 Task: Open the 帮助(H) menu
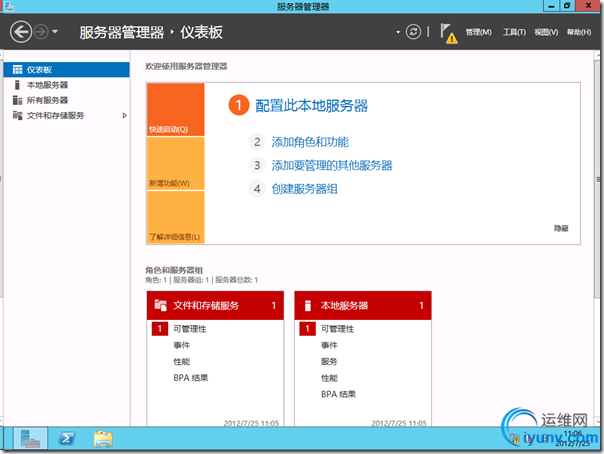tap(579, 32)
